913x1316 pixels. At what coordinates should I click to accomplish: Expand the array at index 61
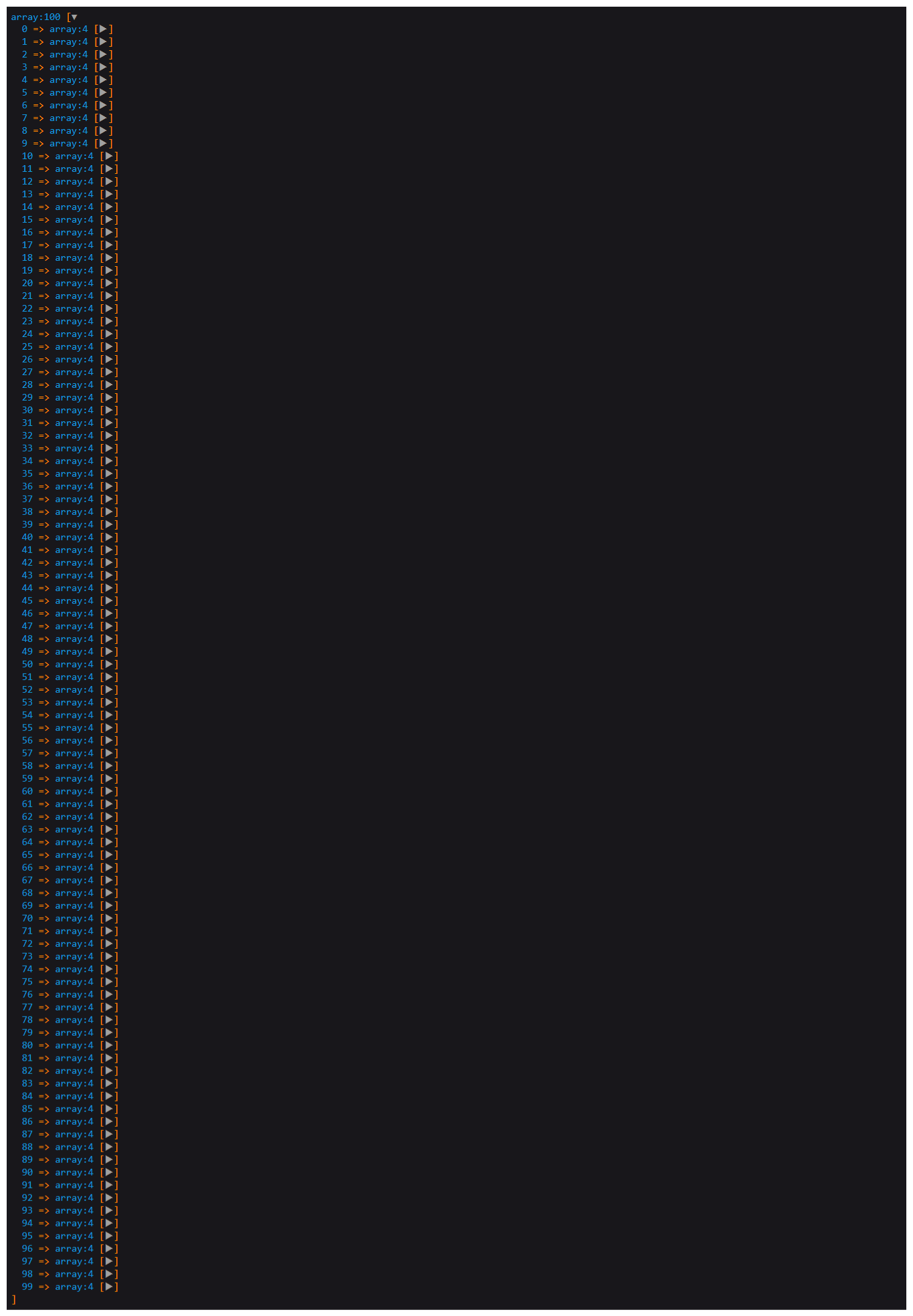[x=109, y=804]
